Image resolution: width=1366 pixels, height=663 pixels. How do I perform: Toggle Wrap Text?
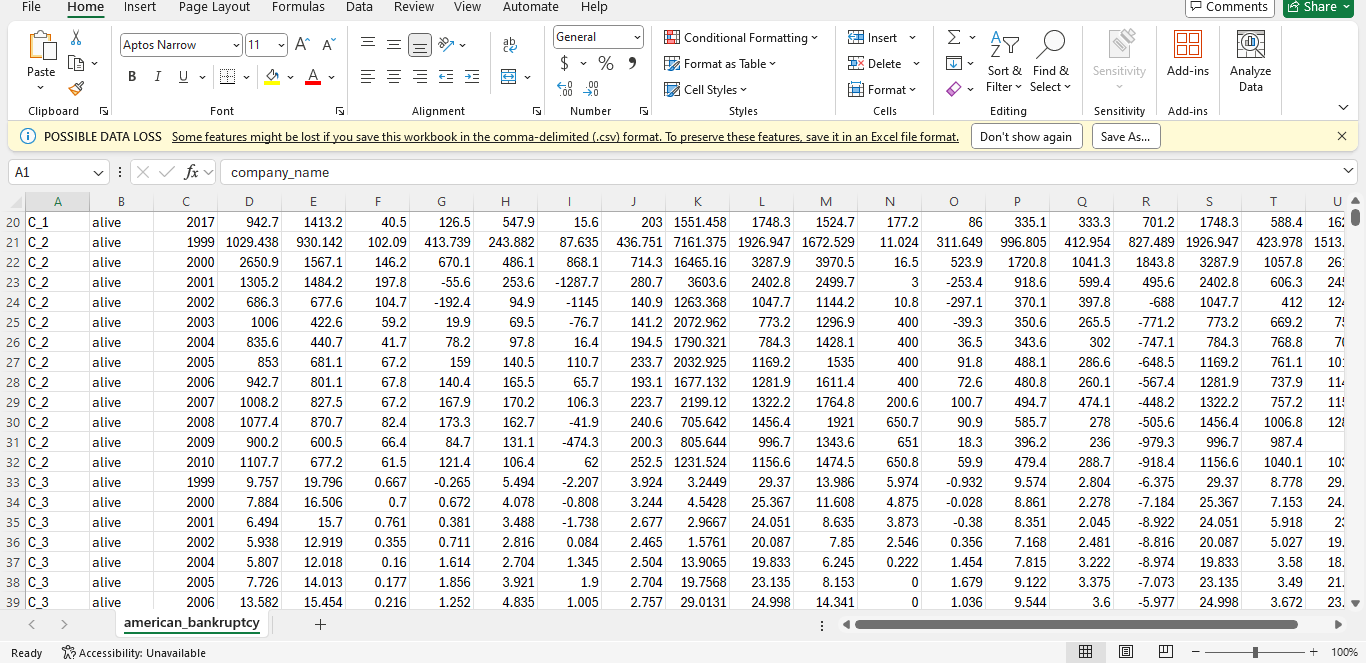509,45
